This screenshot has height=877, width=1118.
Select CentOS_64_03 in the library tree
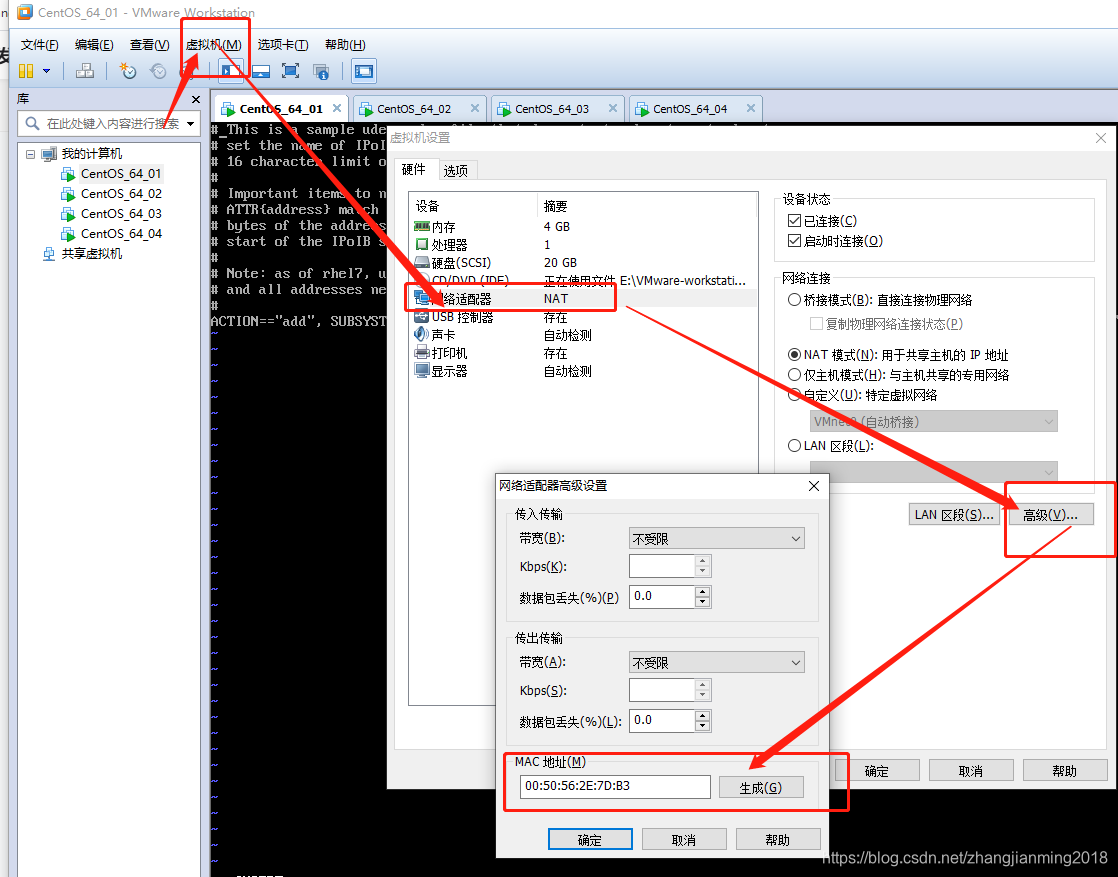[121, 214]
